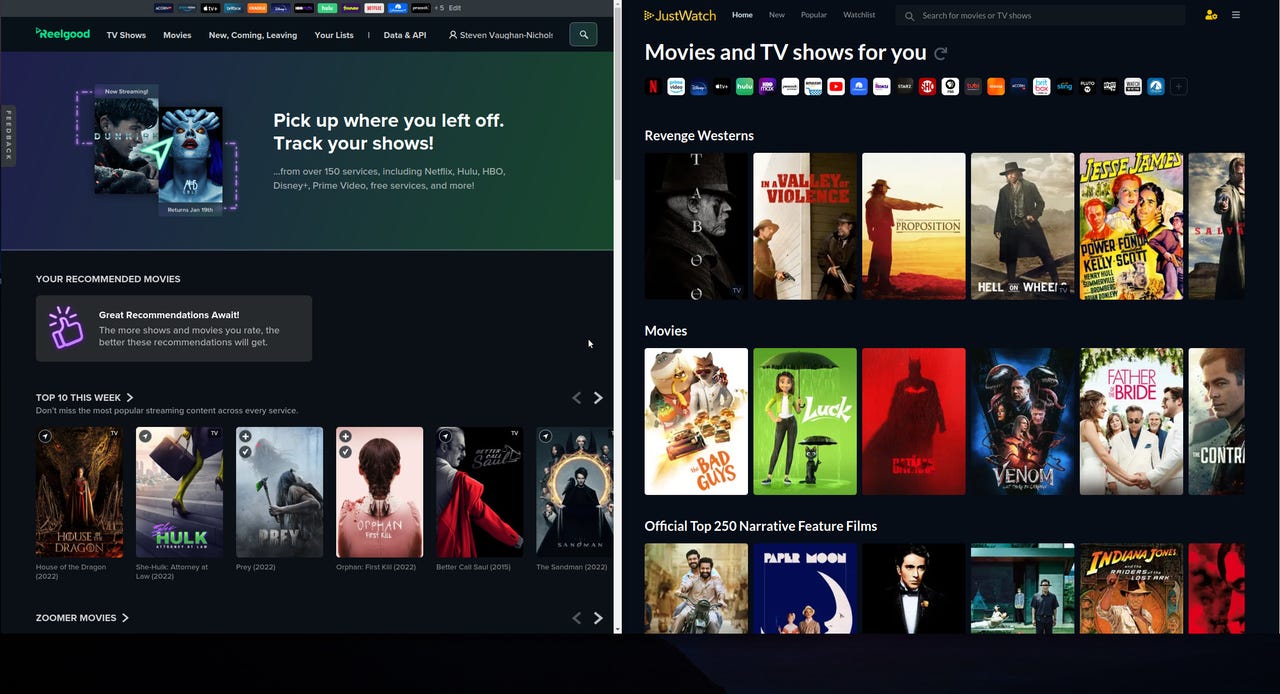Select the Netflix provider icon in JustWatch
The image size is (1280, 694).
tap(653, 86)
